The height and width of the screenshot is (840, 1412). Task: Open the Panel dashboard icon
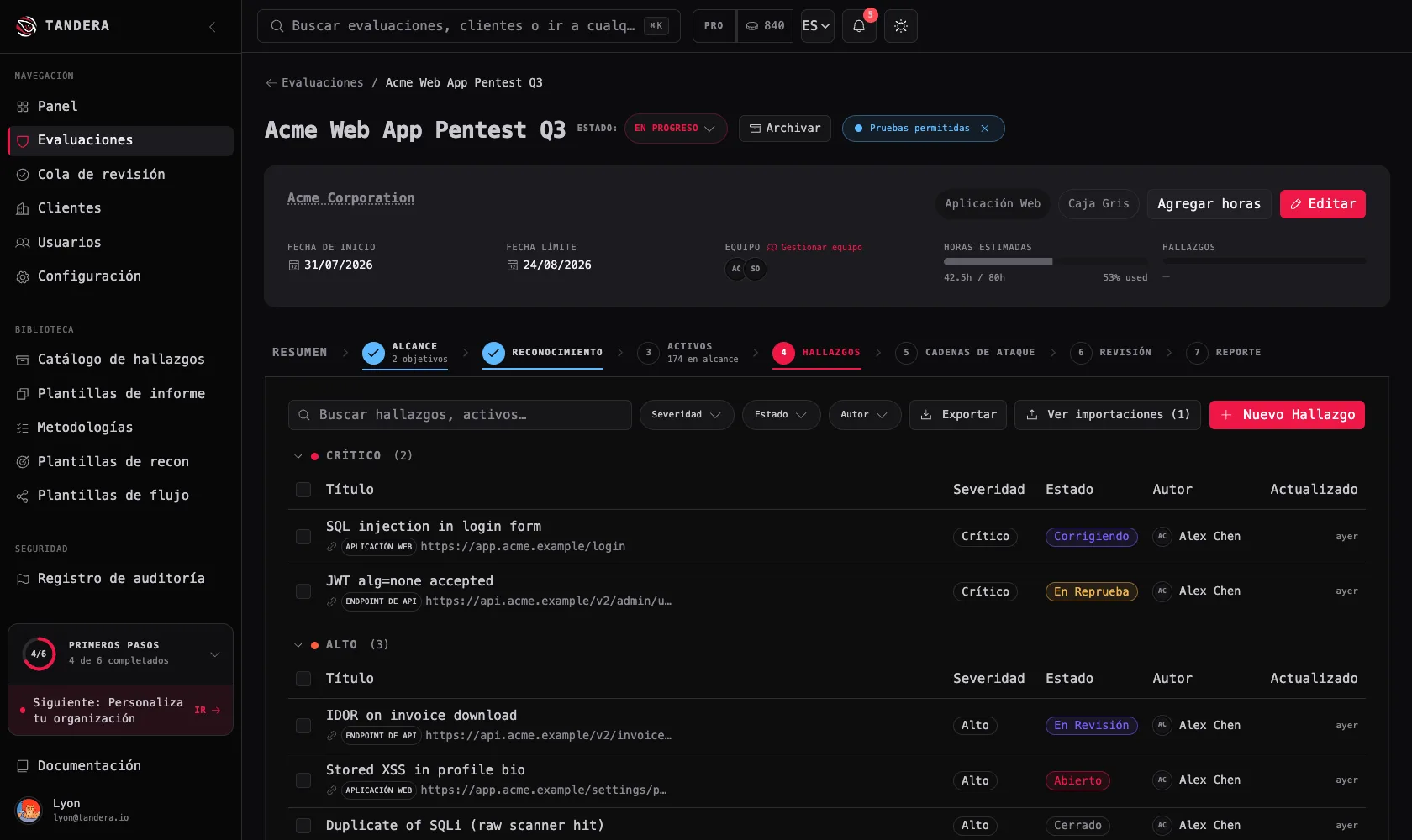point(23,107)
